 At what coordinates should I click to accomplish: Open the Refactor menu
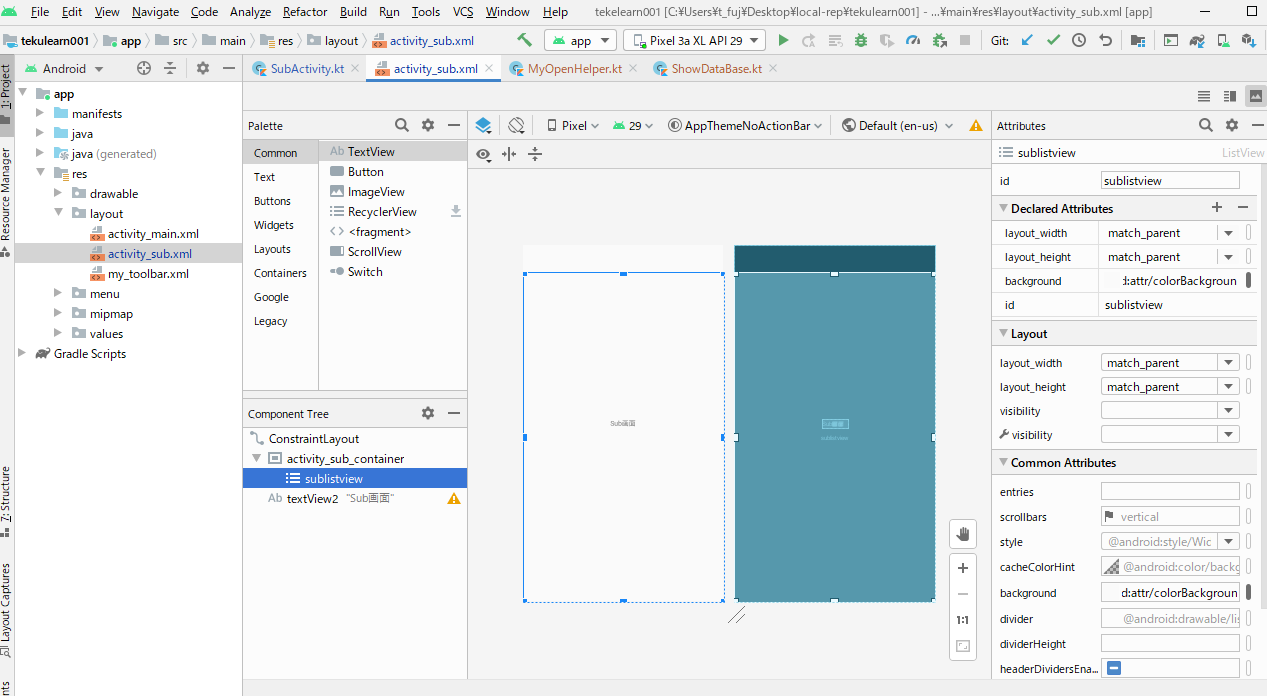305,12
